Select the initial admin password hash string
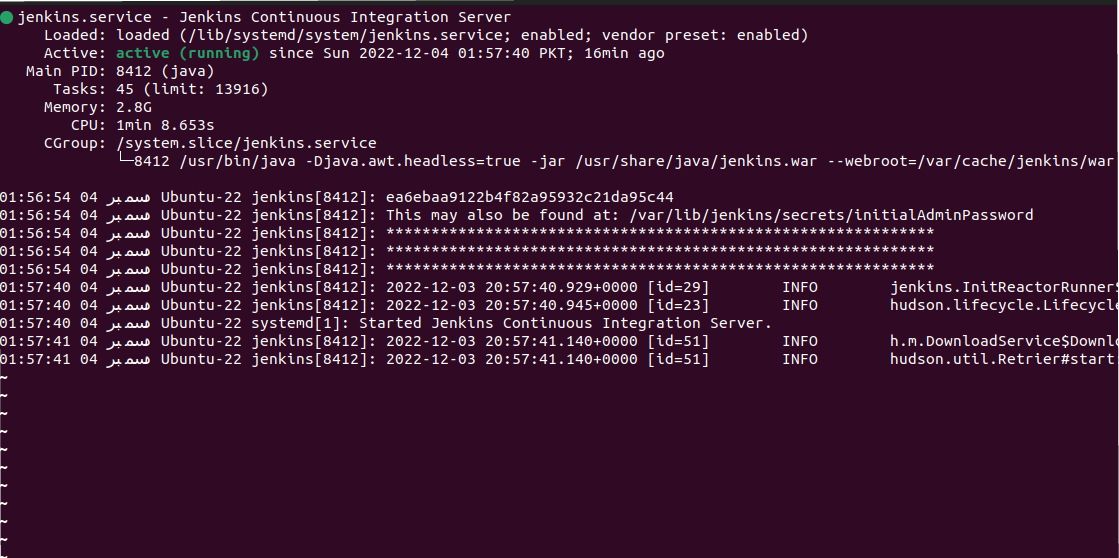Image resolution: width=1119 pixels, height=558 pixels. pyautogui.click(x=529, y=197)
